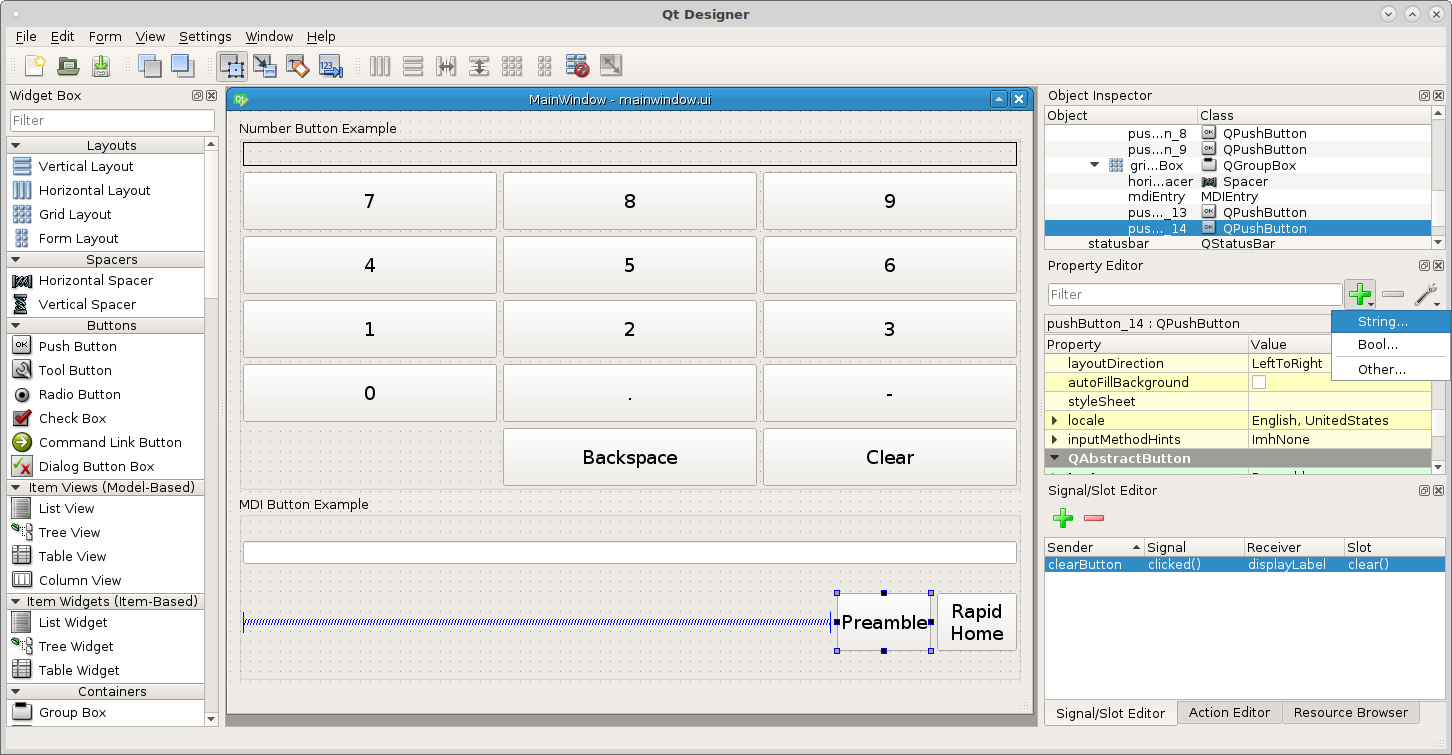
Task: Add connection with Signal/Slot green plus
Action: tap(1063, 517)
